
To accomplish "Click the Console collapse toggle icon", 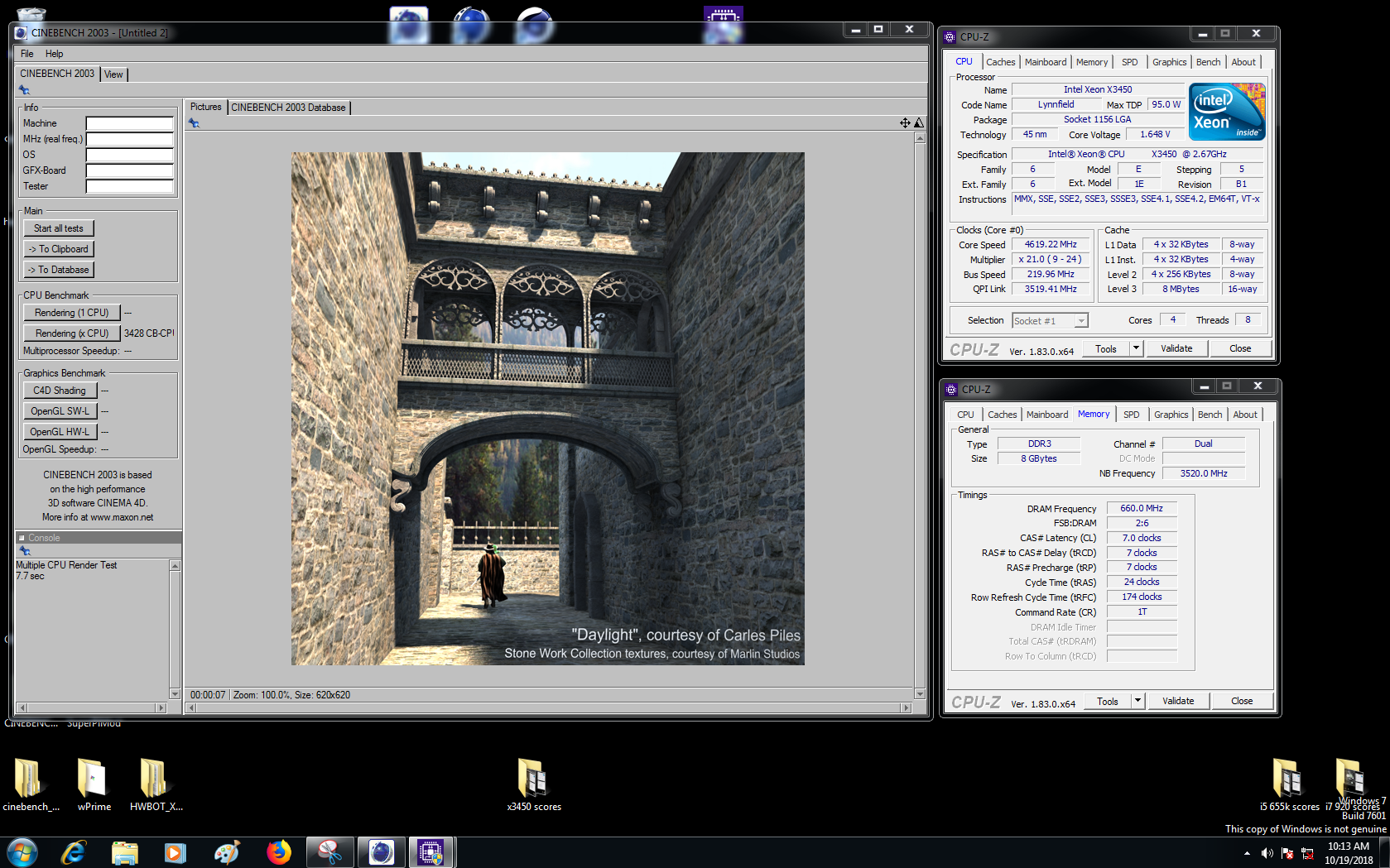I will point(22,538).
